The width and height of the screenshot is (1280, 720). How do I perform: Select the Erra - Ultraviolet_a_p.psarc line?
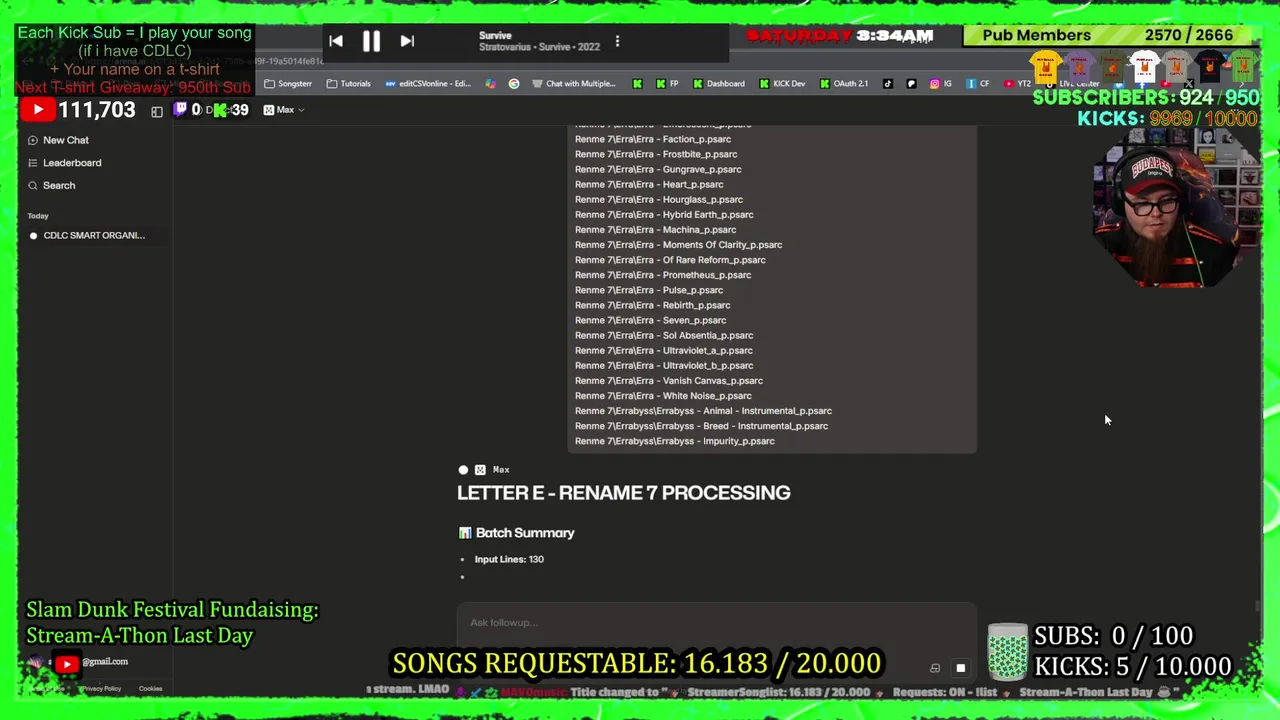[664, 350]
